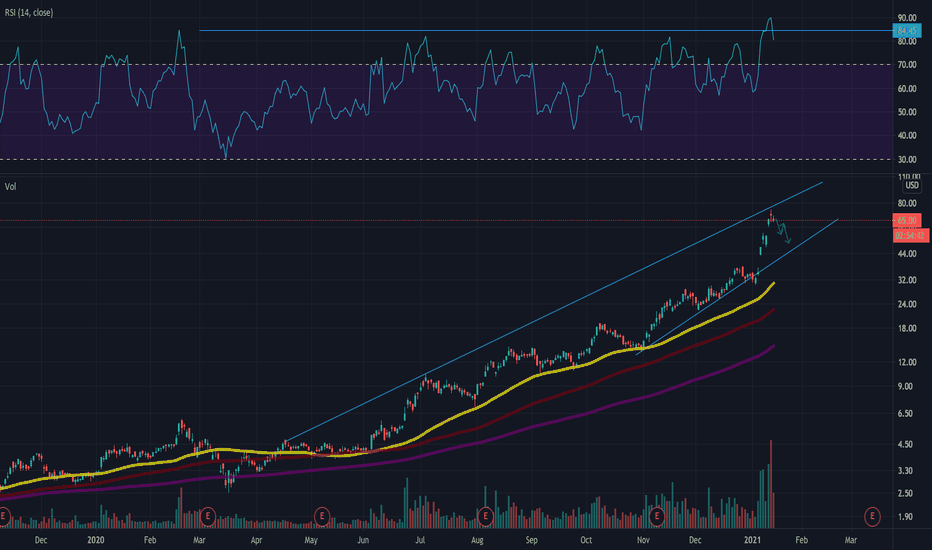Click the USD currency badge
This screenshot has height=550, width=932.
point(912,186)
